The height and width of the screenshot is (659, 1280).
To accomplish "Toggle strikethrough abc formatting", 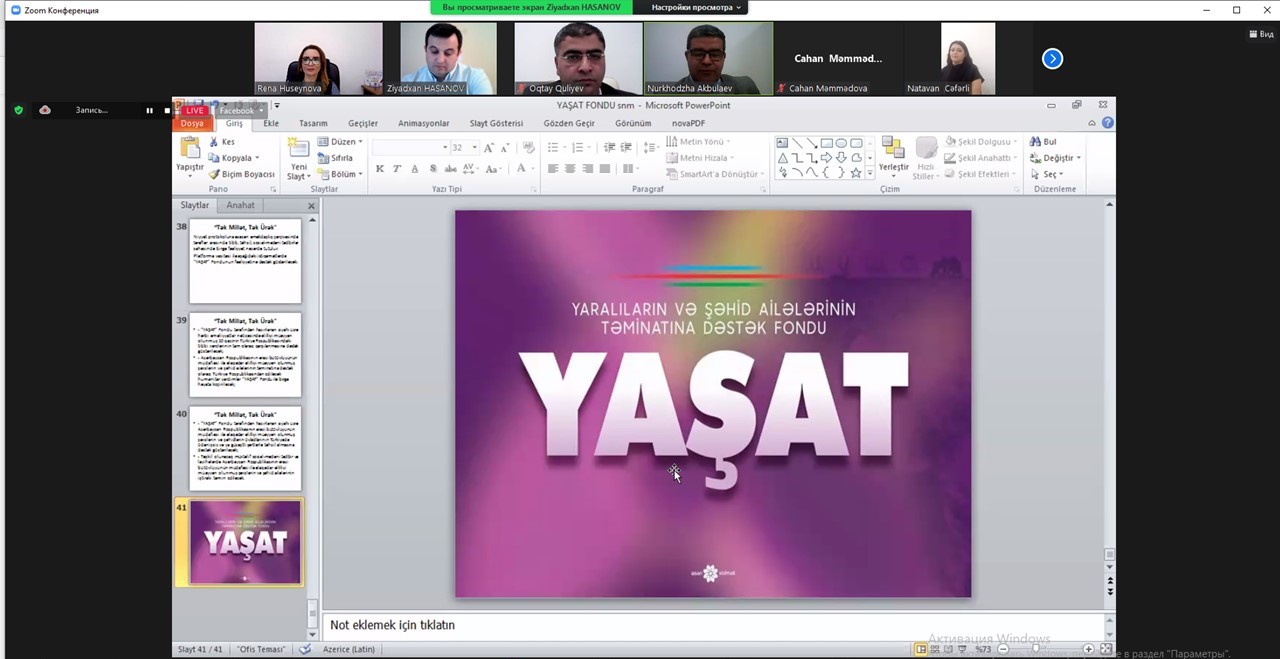I will [x=451, y=169].
